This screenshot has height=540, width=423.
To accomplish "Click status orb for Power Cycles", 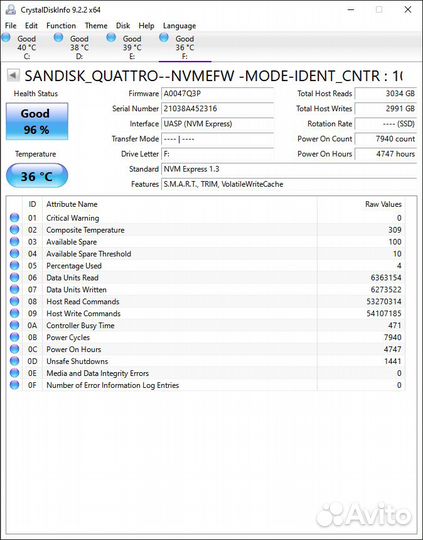I will click(14, 337).
